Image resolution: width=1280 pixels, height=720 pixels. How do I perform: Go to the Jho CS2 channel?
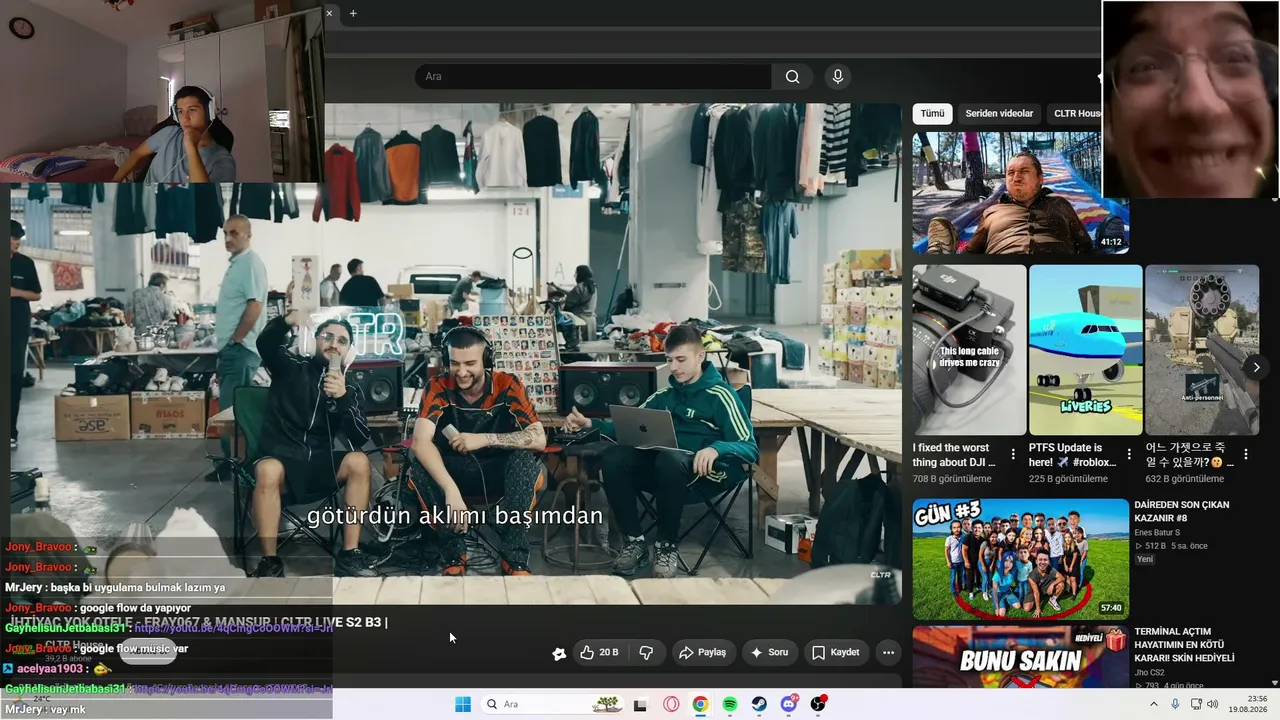point(1150,673)
